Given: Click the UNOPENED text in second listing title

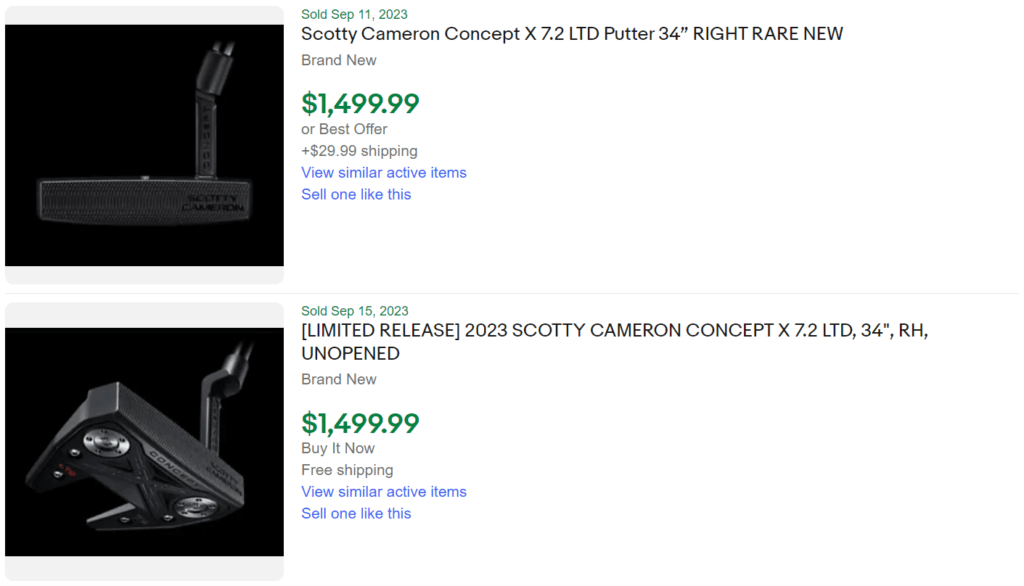Looking at the screenshot, I should tap(352, 353).
